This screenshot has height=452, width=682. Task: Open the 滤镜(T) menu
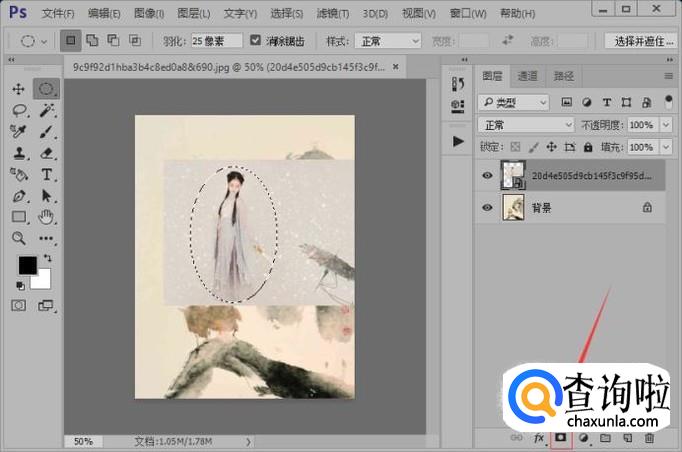(x=330, y=14)
